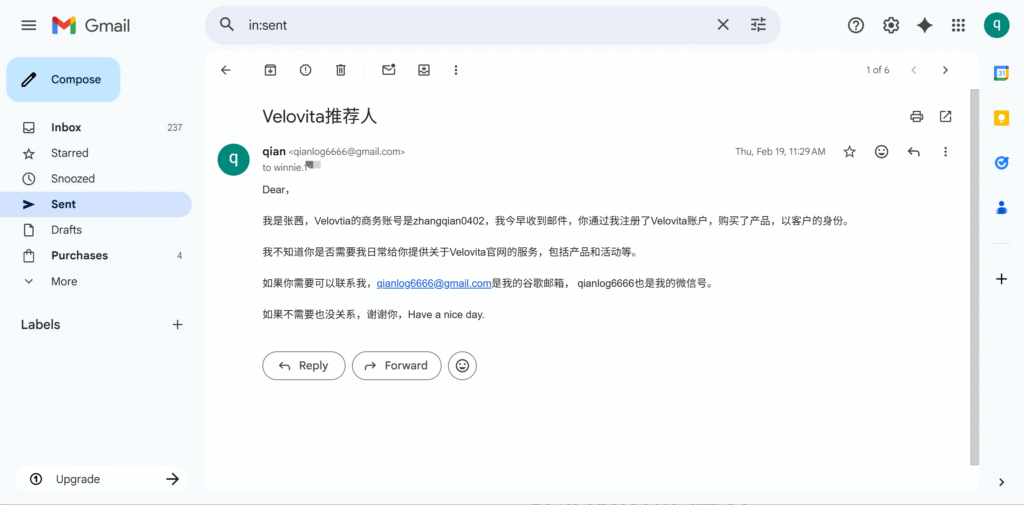Screen dimensions: 1024x505
Task: Open Google Tasks side panel
Action: tap(1001, 163)
